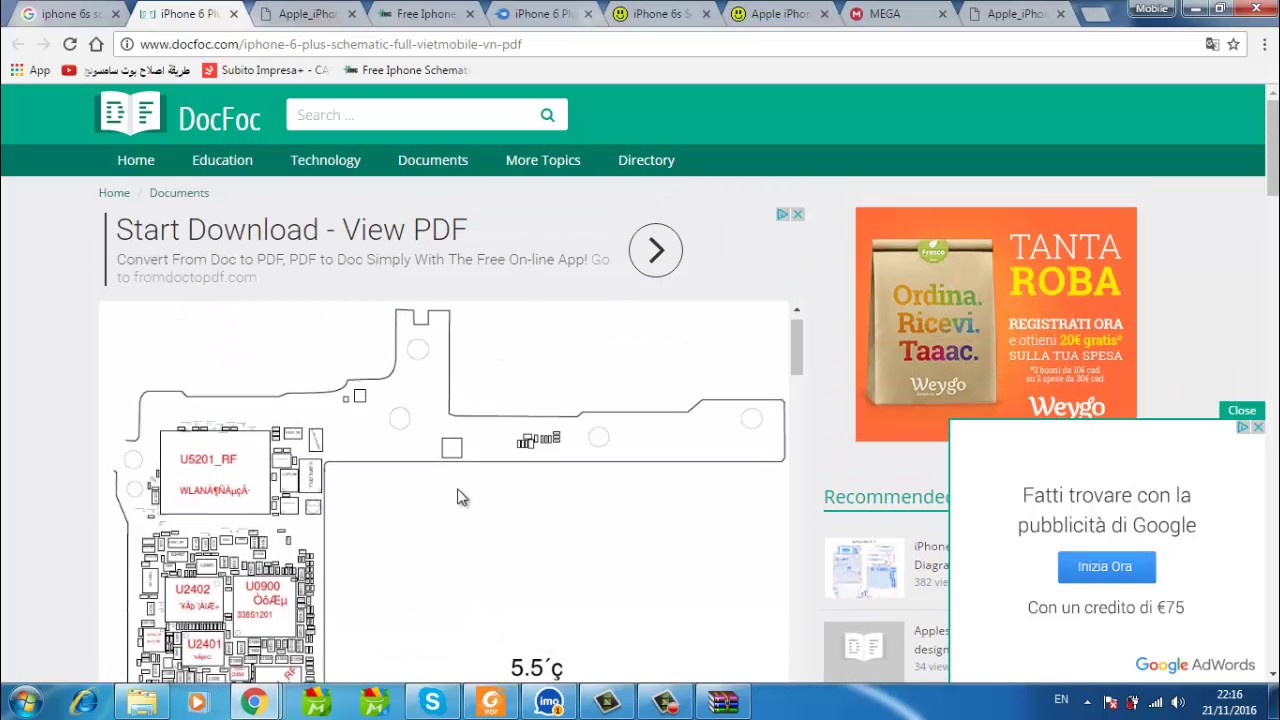
Task: Open the translate page icon in address bar
Action: coord(1212,44)
